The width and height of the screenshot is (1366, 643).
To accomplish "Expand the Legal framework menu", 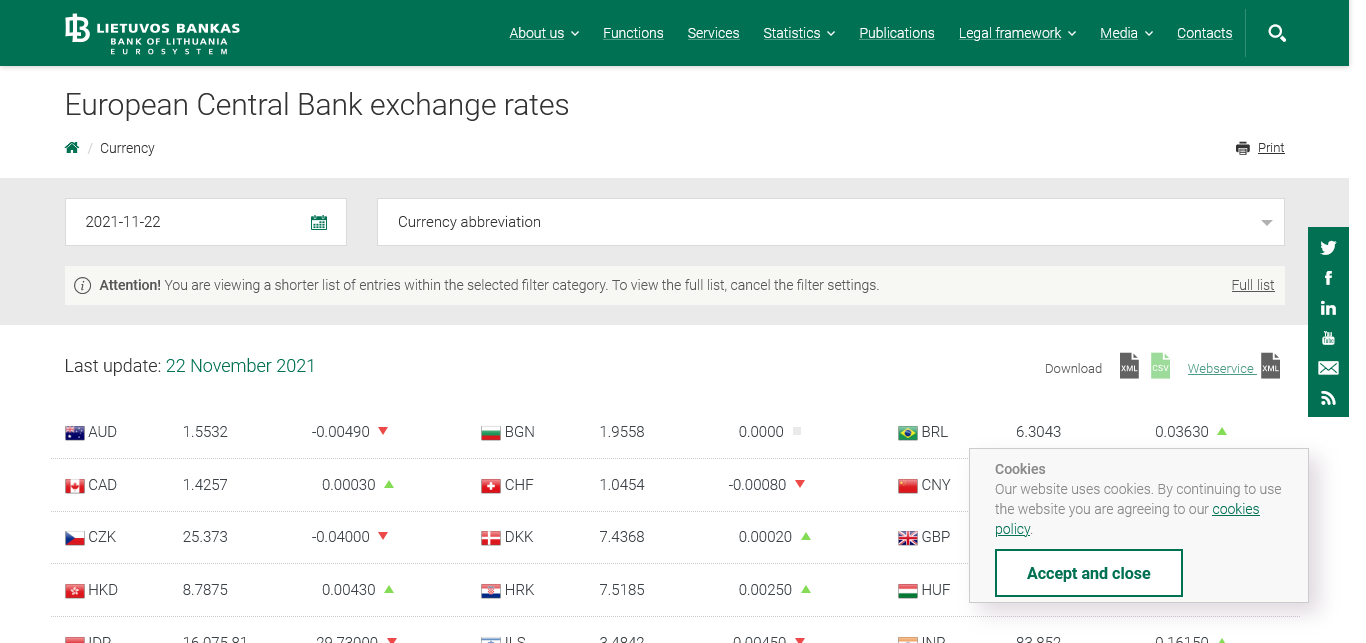I will [1017, 33].
